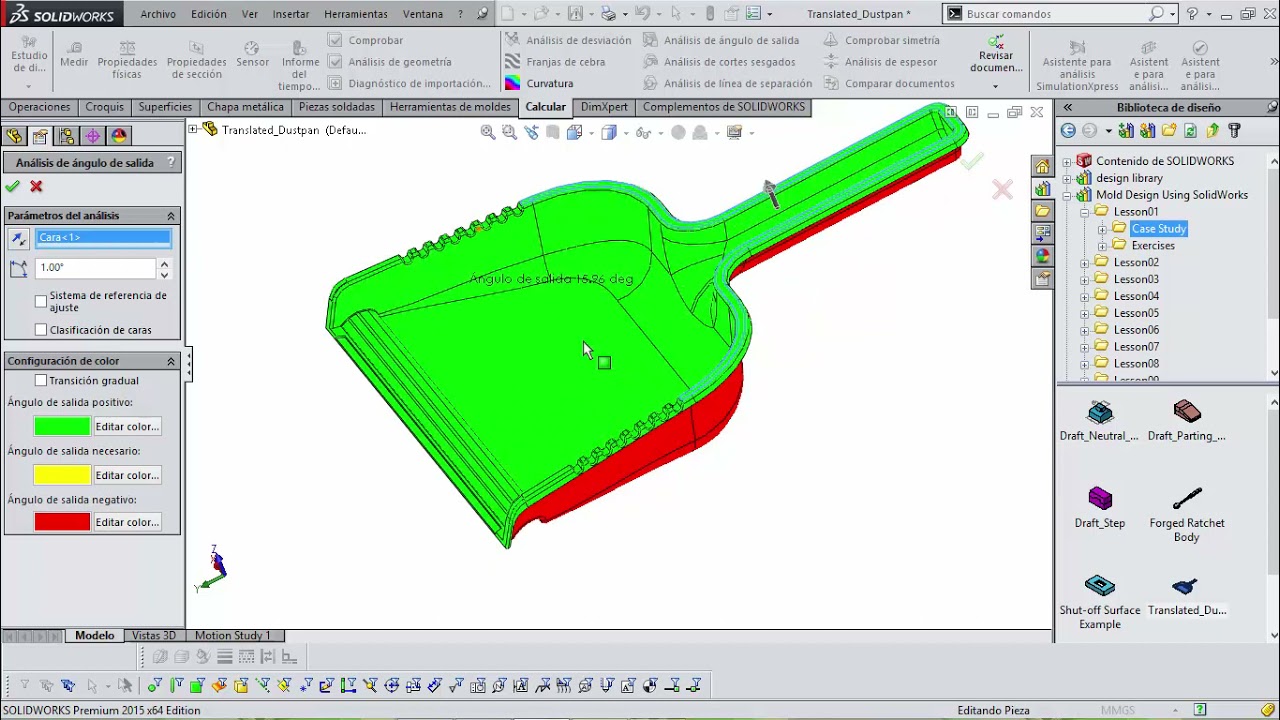The height and width of the screenshot is (720, 1280).
Task: Select Comprobar simetría tool
Action: tap(882, 40)
